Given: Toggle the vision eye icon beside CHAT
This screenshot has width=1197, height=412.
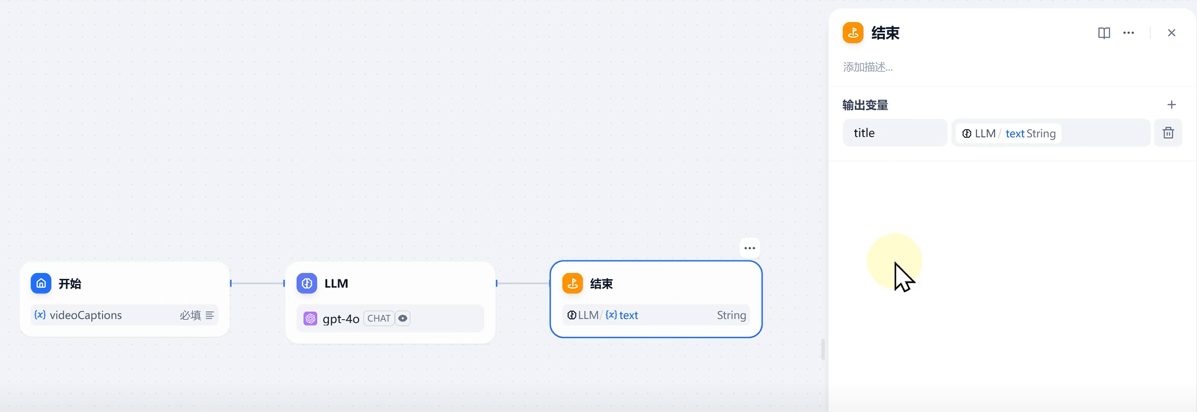Looking at the screenshot, I should tap(403, 318).
